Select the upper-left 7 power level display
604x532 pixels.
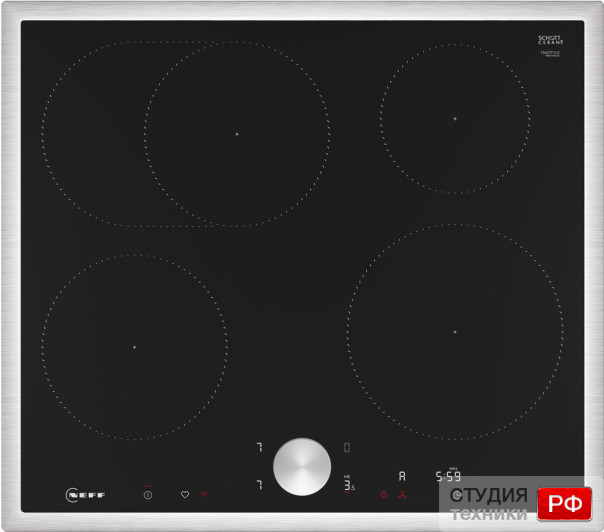[258, 448]
